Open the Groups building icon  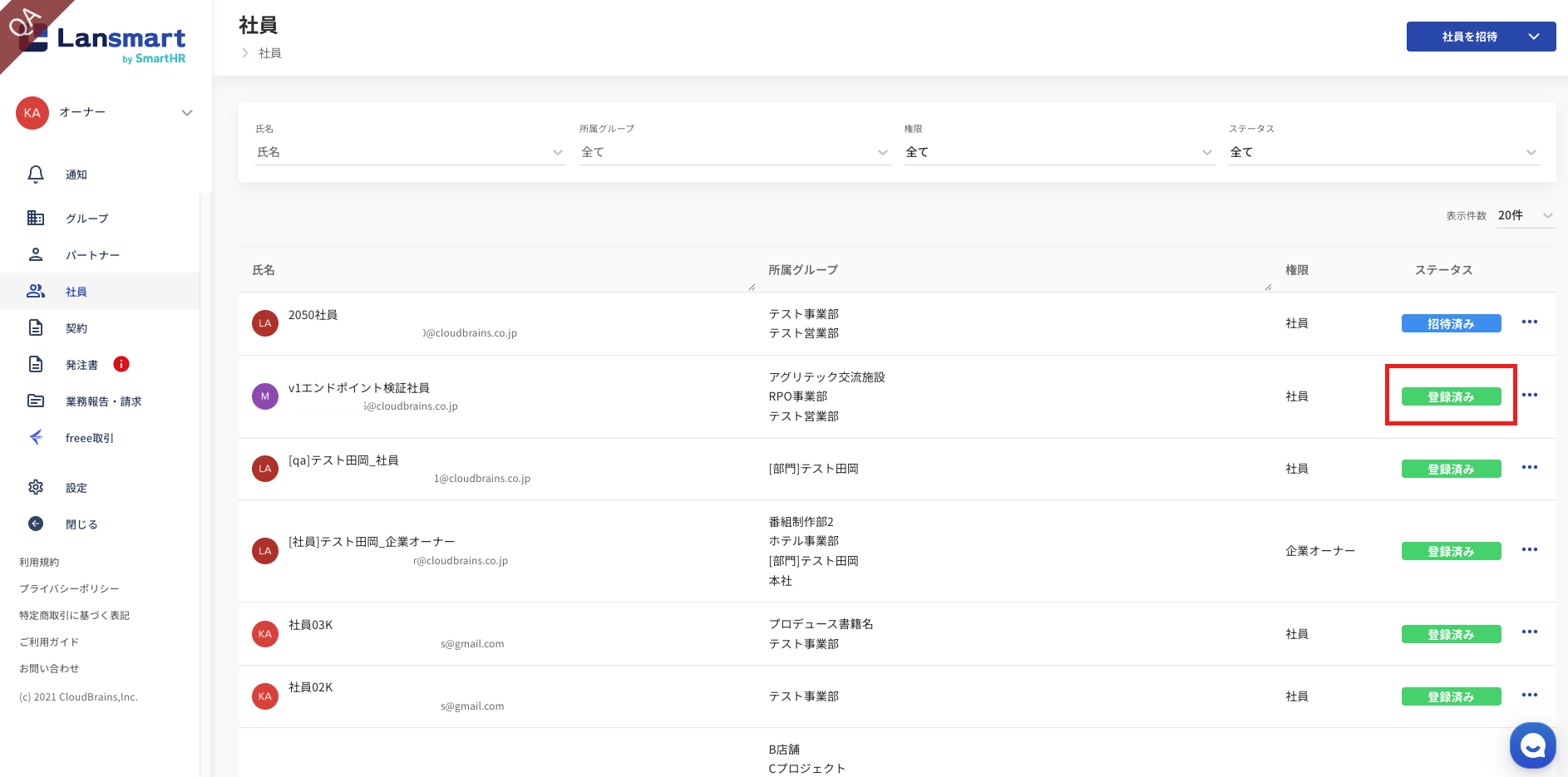tap(36, 218)
